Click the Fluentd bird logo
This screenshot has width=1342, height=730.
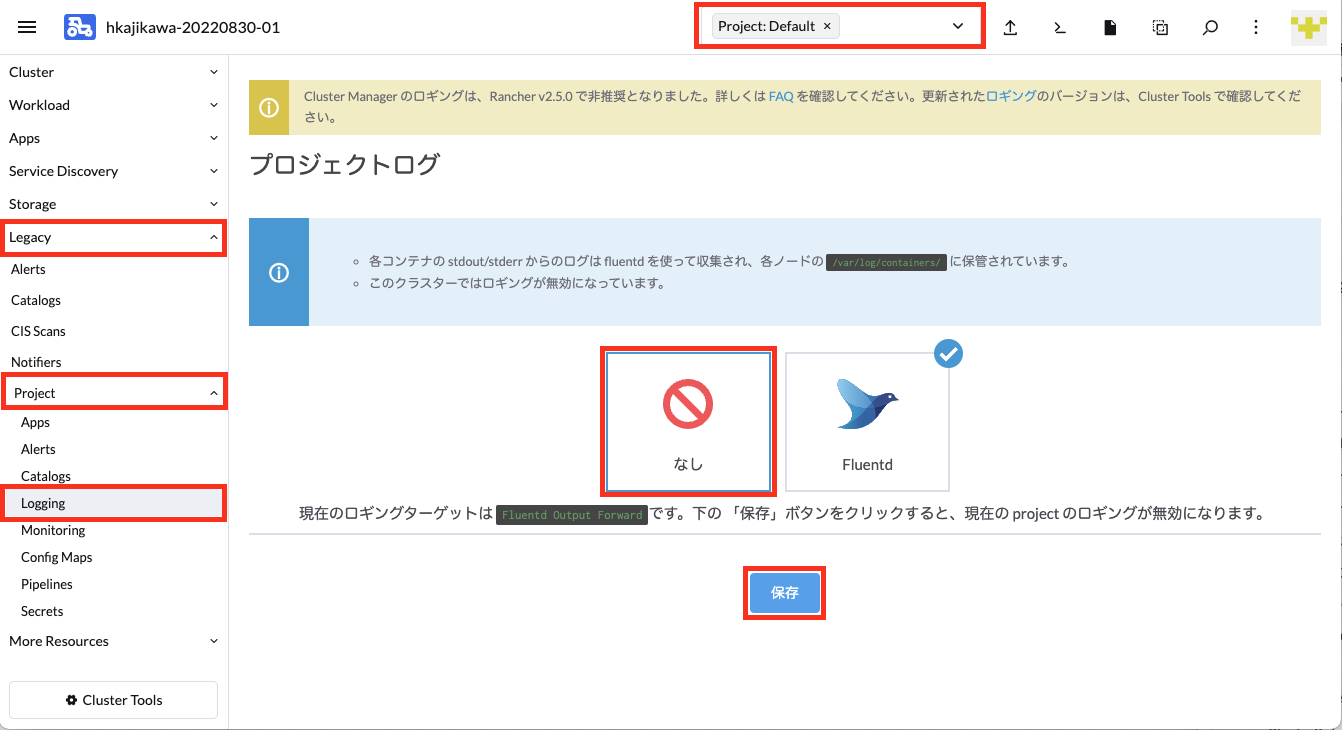(867, 404)
